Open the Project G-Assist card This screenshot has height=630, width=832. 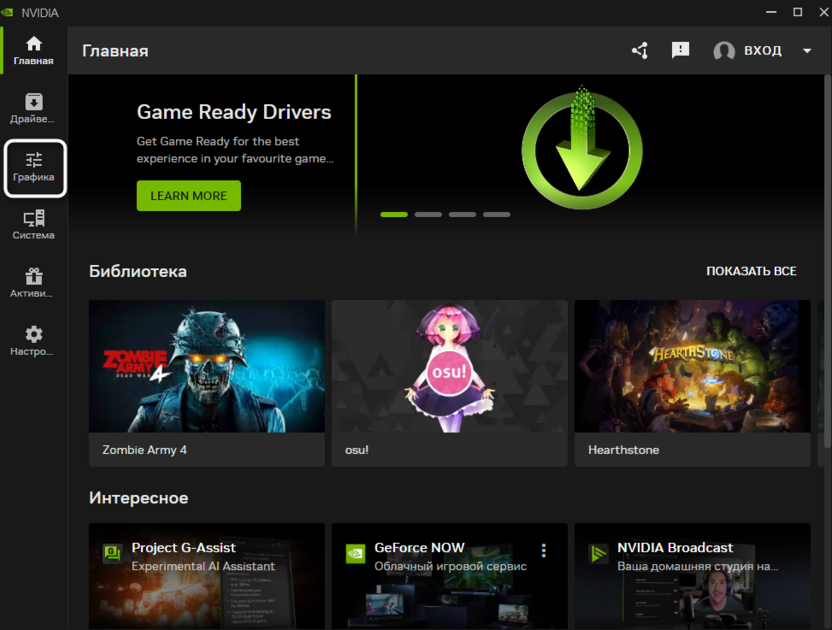(x=206, y=576)
